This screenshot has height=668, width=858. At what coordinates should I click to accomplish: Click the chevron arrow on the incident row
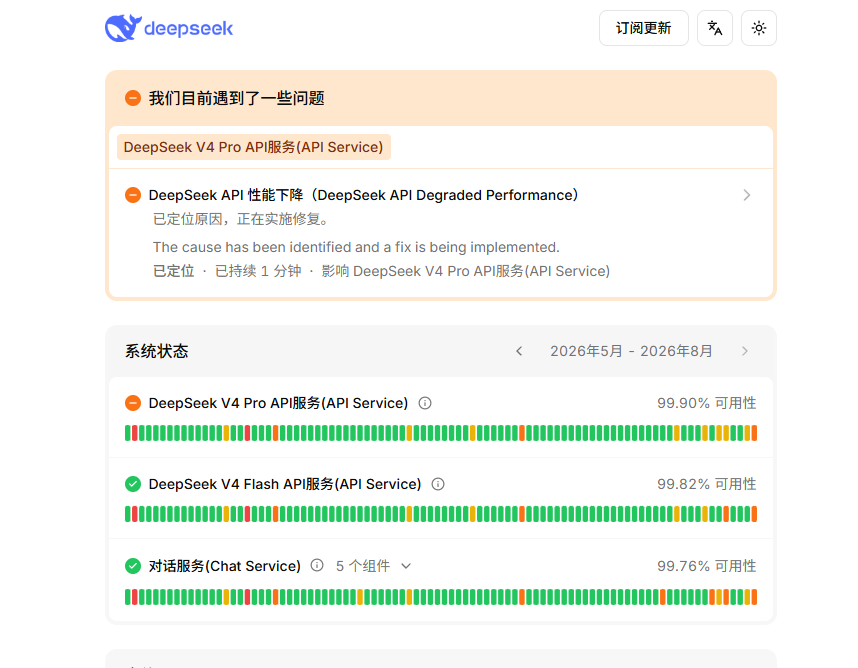[x=746, y=195]
